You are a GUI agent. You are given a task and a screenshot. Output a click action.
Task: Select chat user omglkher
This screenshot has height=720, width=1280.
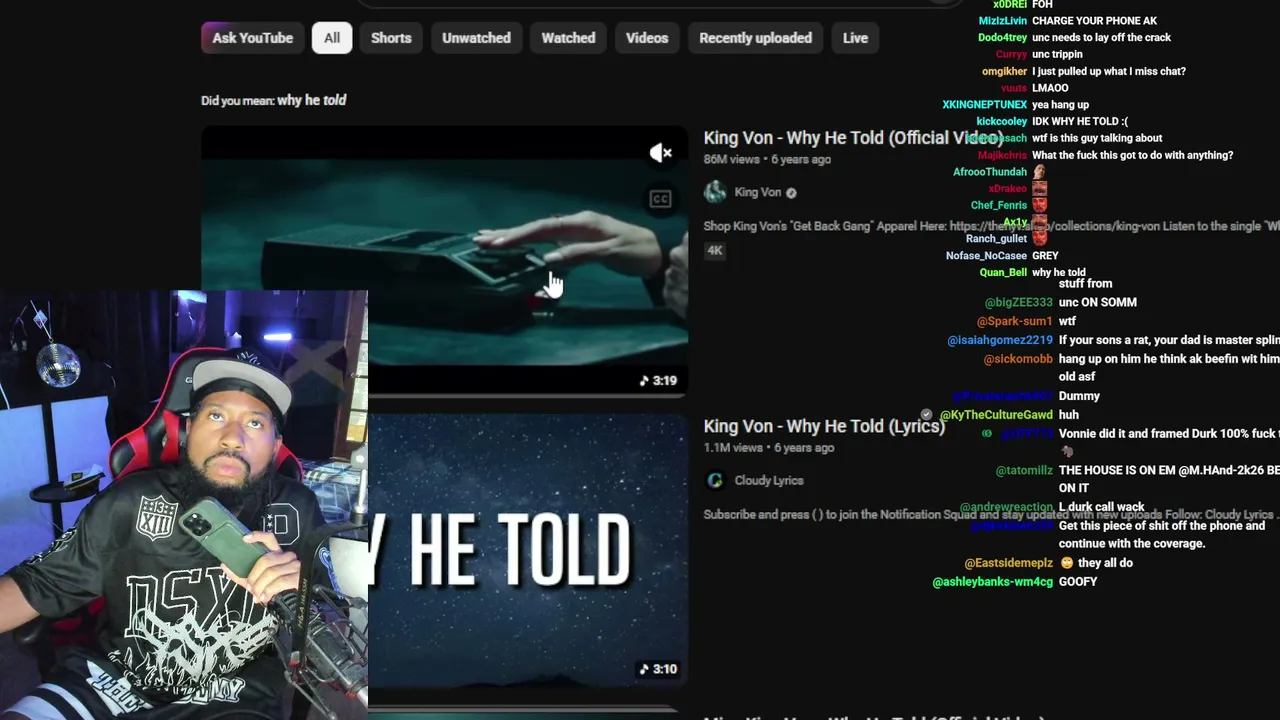pos(1004,72)
